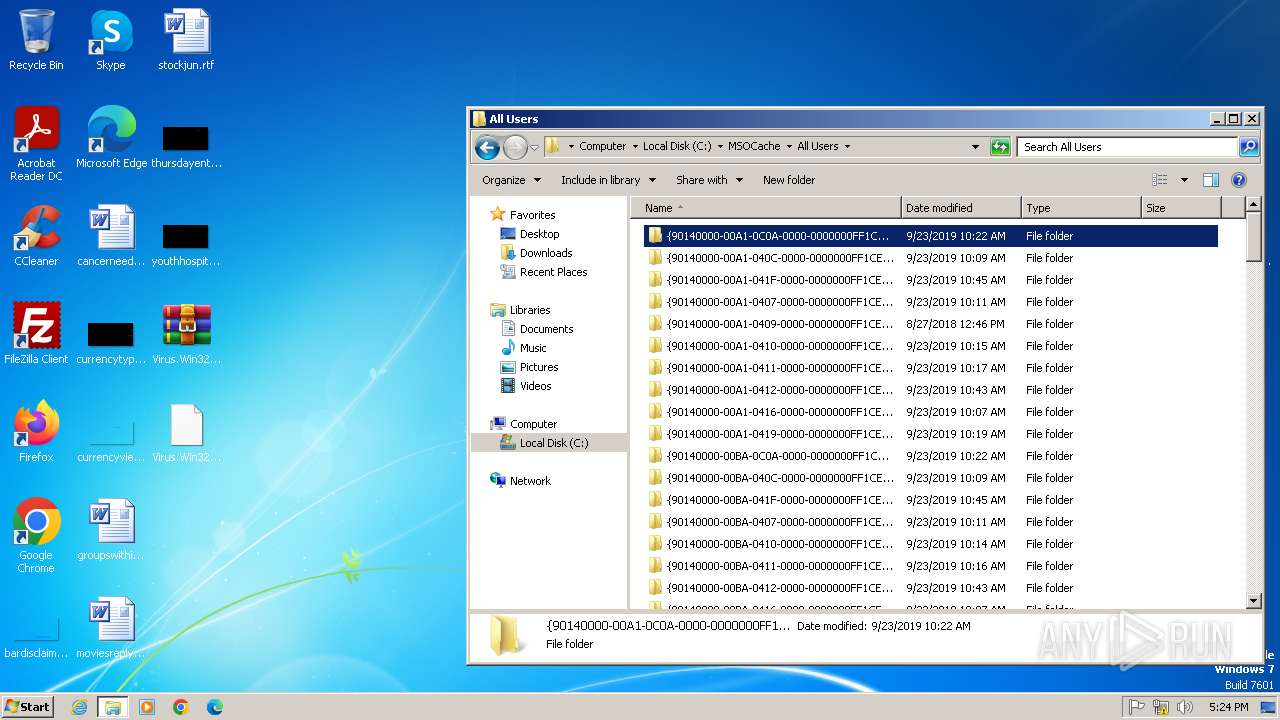Select the 00A1-0419 folder row
This screenshot has width=1280, height=720.
[x=931, y=434]
